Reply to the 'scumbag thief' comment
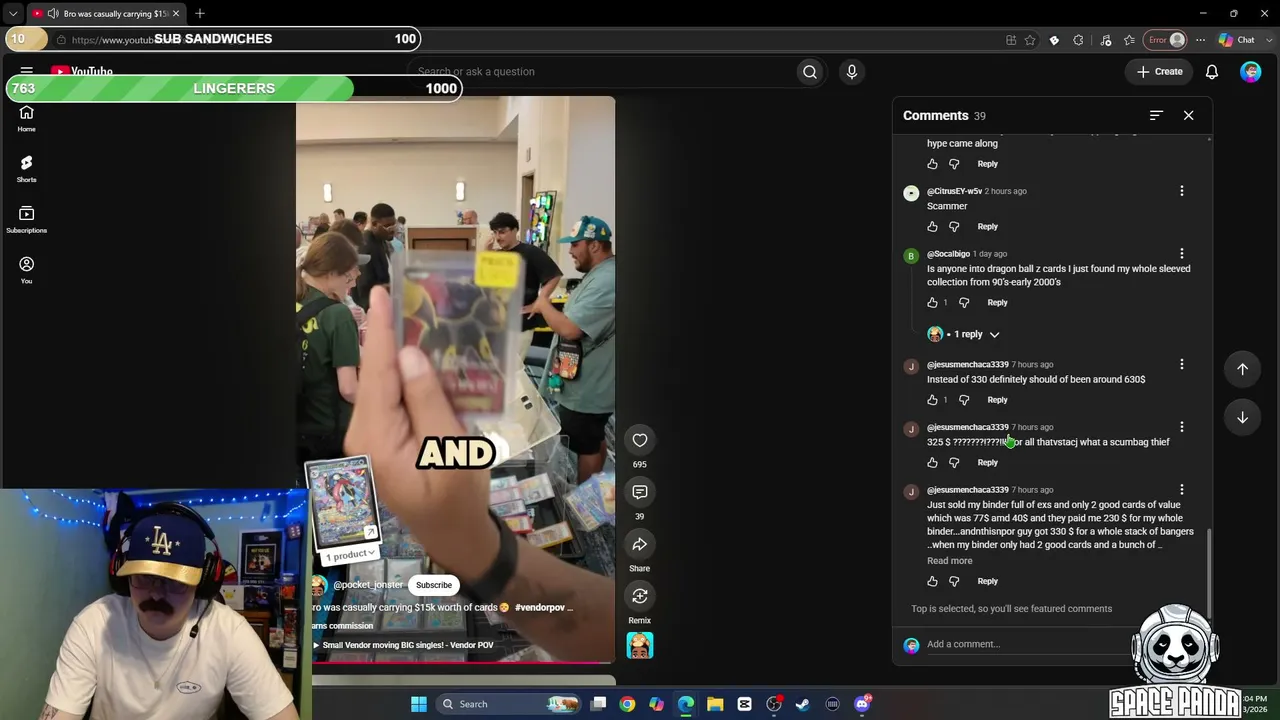Viewport: 1280px width, 720px height. click(x=987, y=463)
